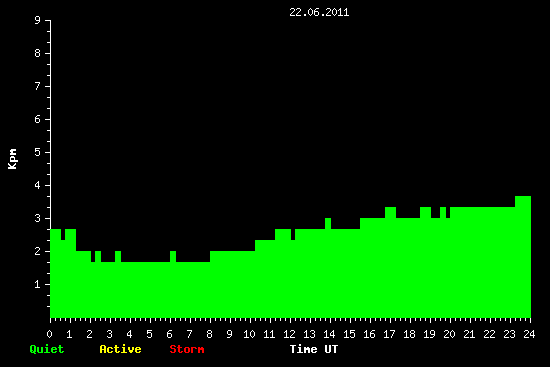The image size is (550, 367).
Task: Click the date label 22.06.2011
Action: click(319, 12)
